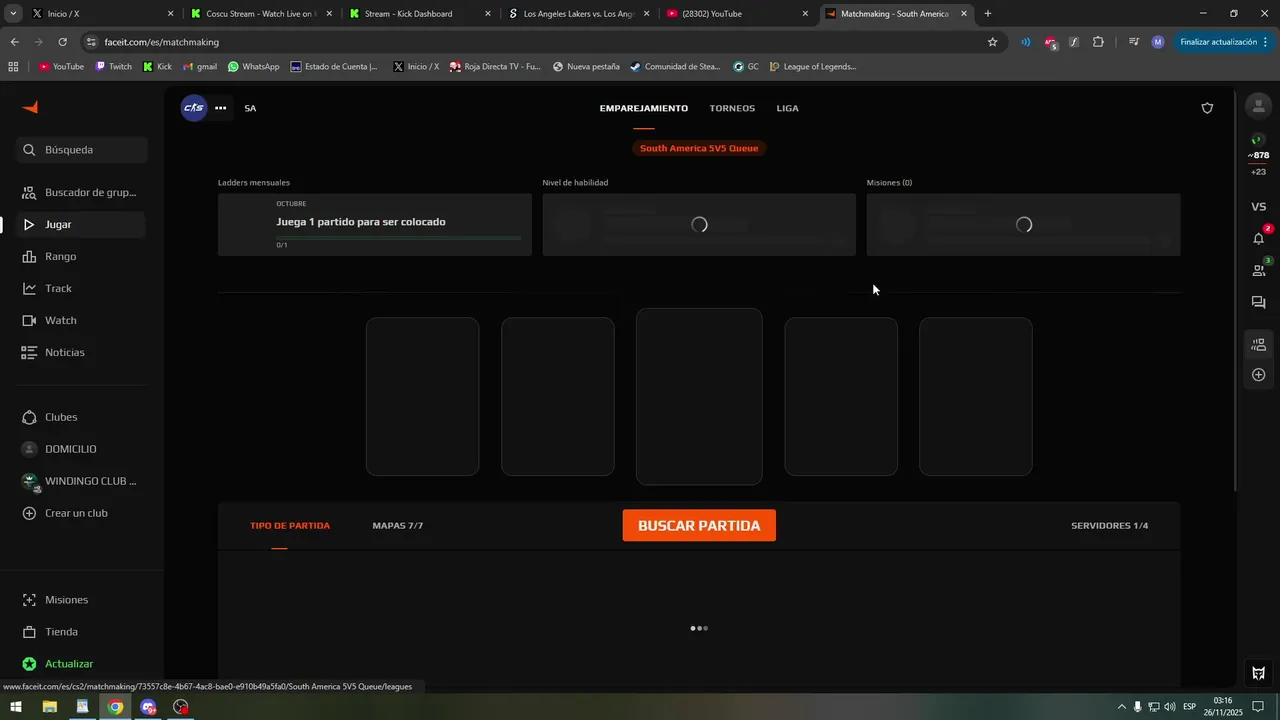Open the Track stats section
Image resolution: width=1280 pixels, height=720 pixels.
[82, 288]
